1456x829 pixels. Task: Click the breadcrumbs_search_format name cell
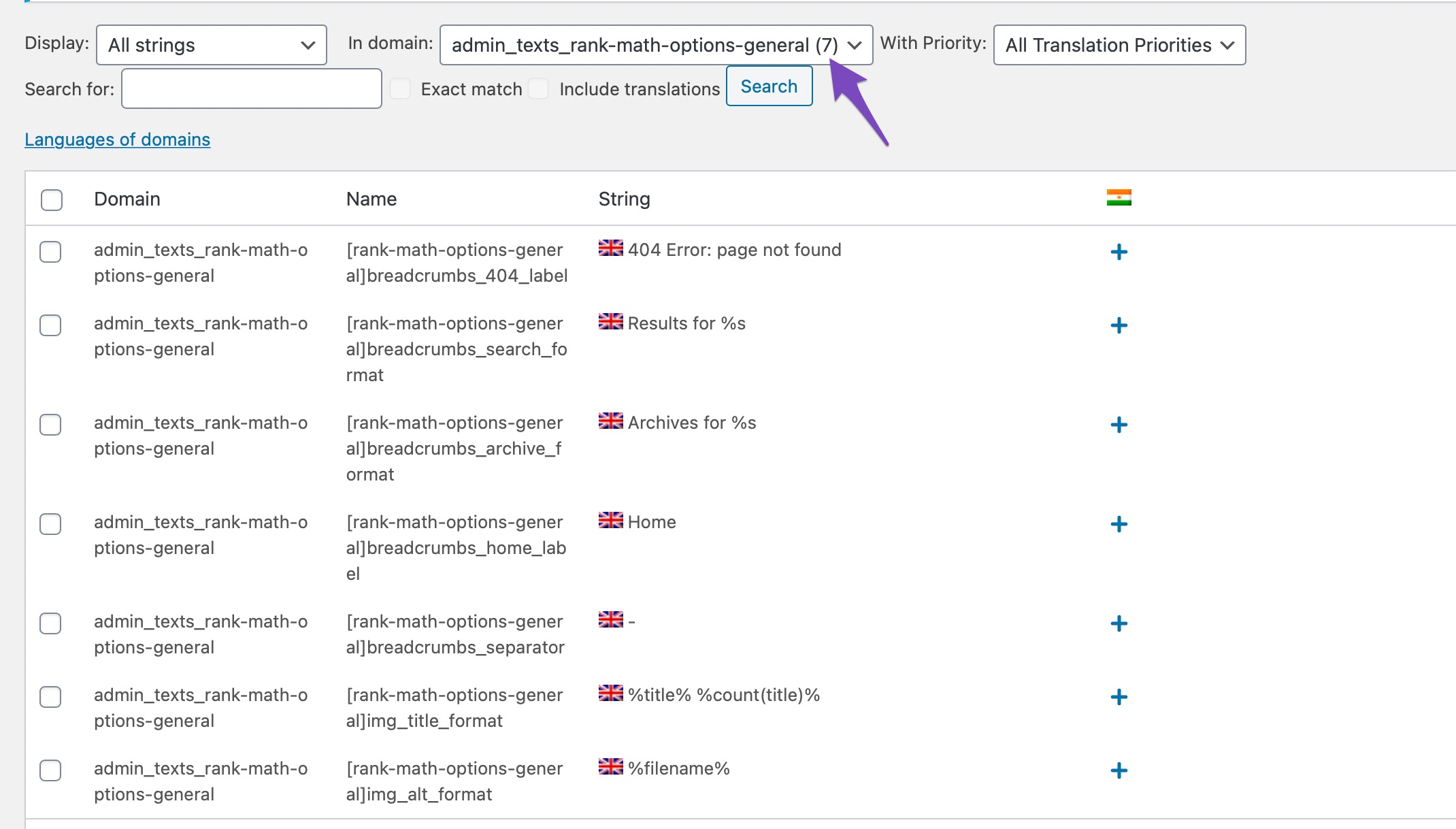[457, 349]
